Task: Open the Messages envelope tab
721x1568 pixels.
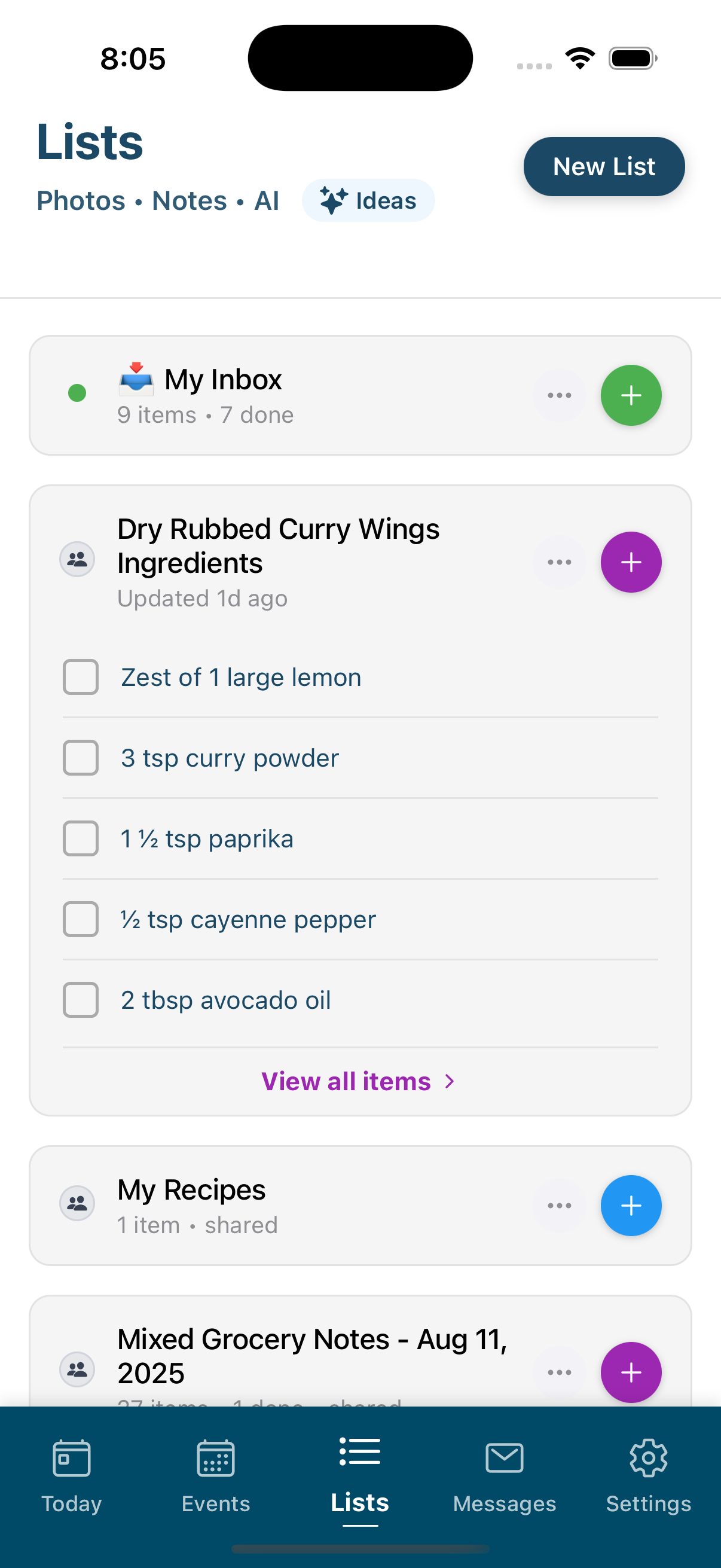Action: [504, 1475]
